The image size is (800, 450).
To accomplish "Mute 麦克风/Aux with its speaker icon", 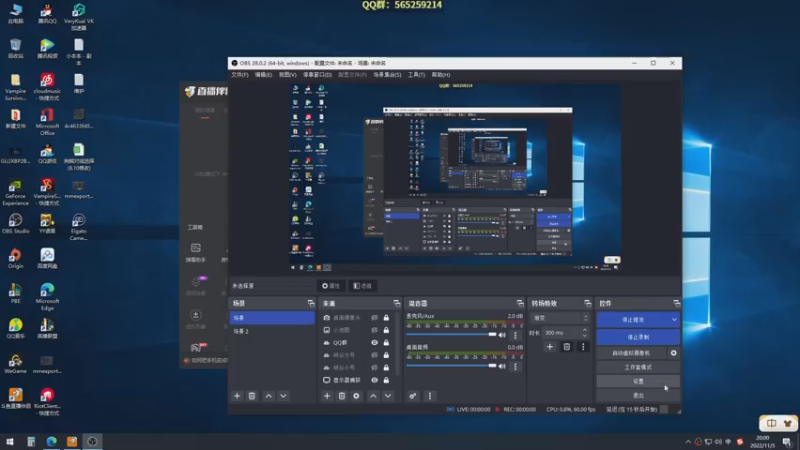I will (x=502, y=335).
